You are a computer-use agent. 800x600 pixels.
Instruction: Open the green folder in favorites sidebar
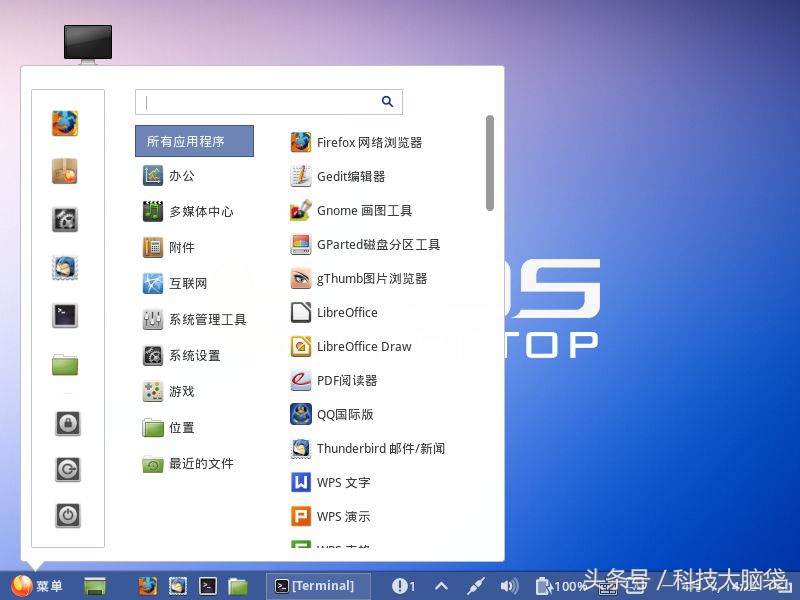(x=65, y=365)
